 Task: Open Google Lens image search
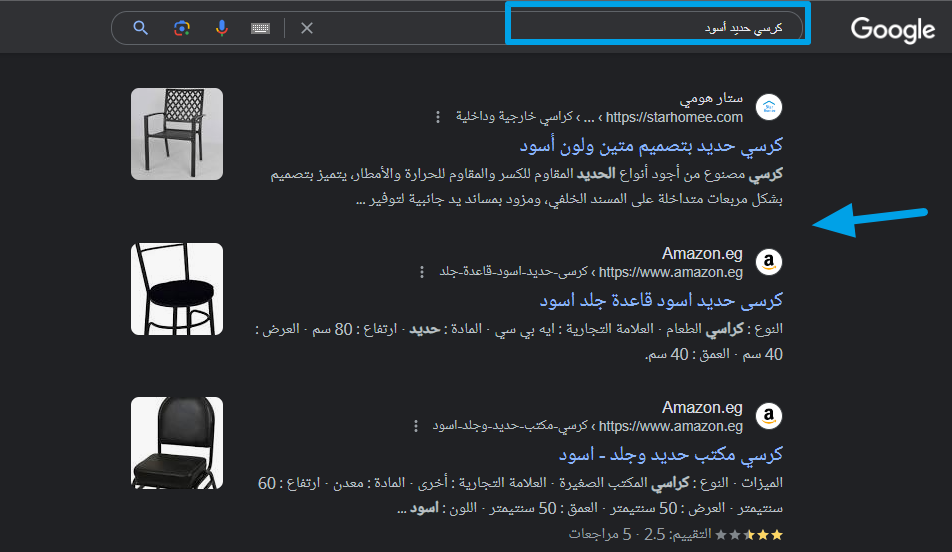(x=182, y=28)
